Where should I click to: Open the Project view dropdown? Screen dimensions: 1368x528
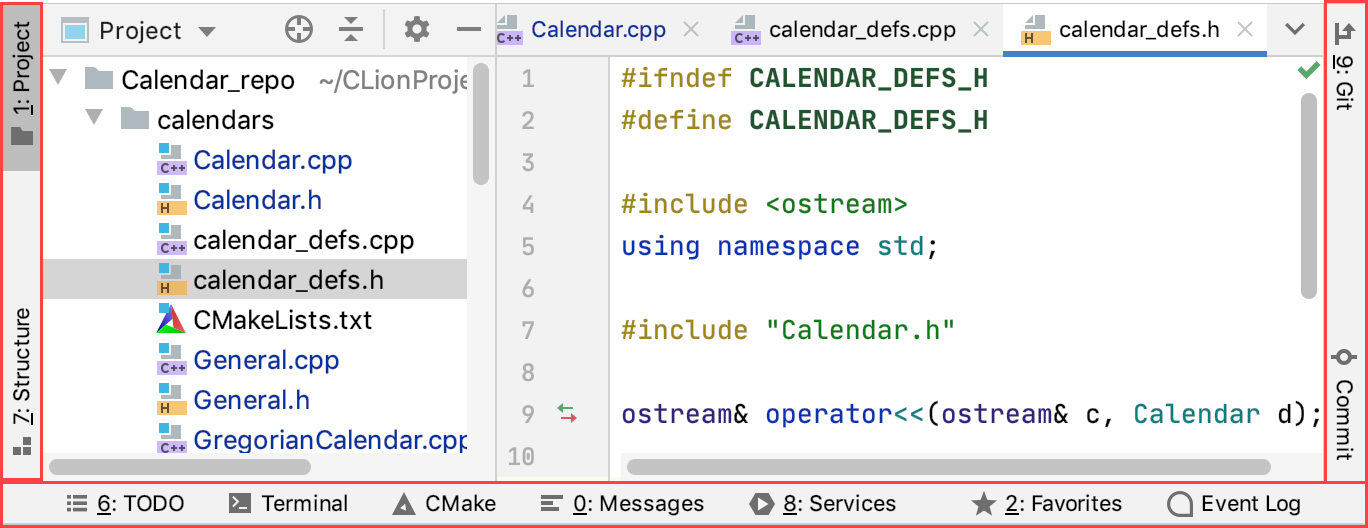(x=139, y=31)
